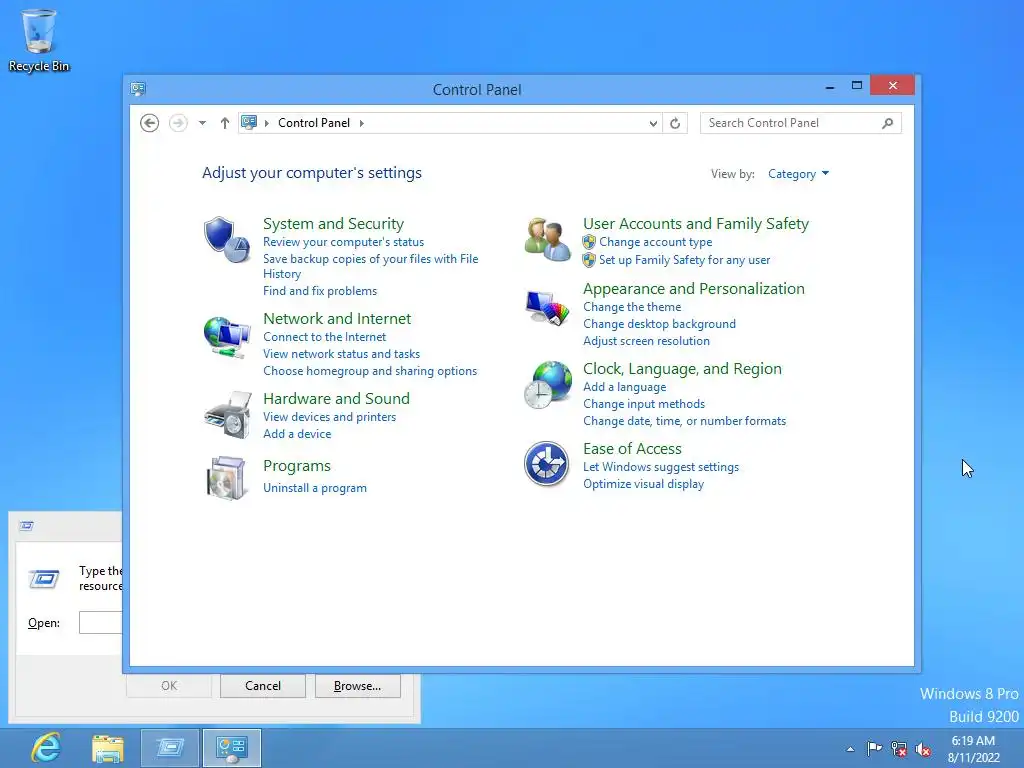Click Cancel in the Run dialog
Screen dimensions: 1024x768
[263, 686]
